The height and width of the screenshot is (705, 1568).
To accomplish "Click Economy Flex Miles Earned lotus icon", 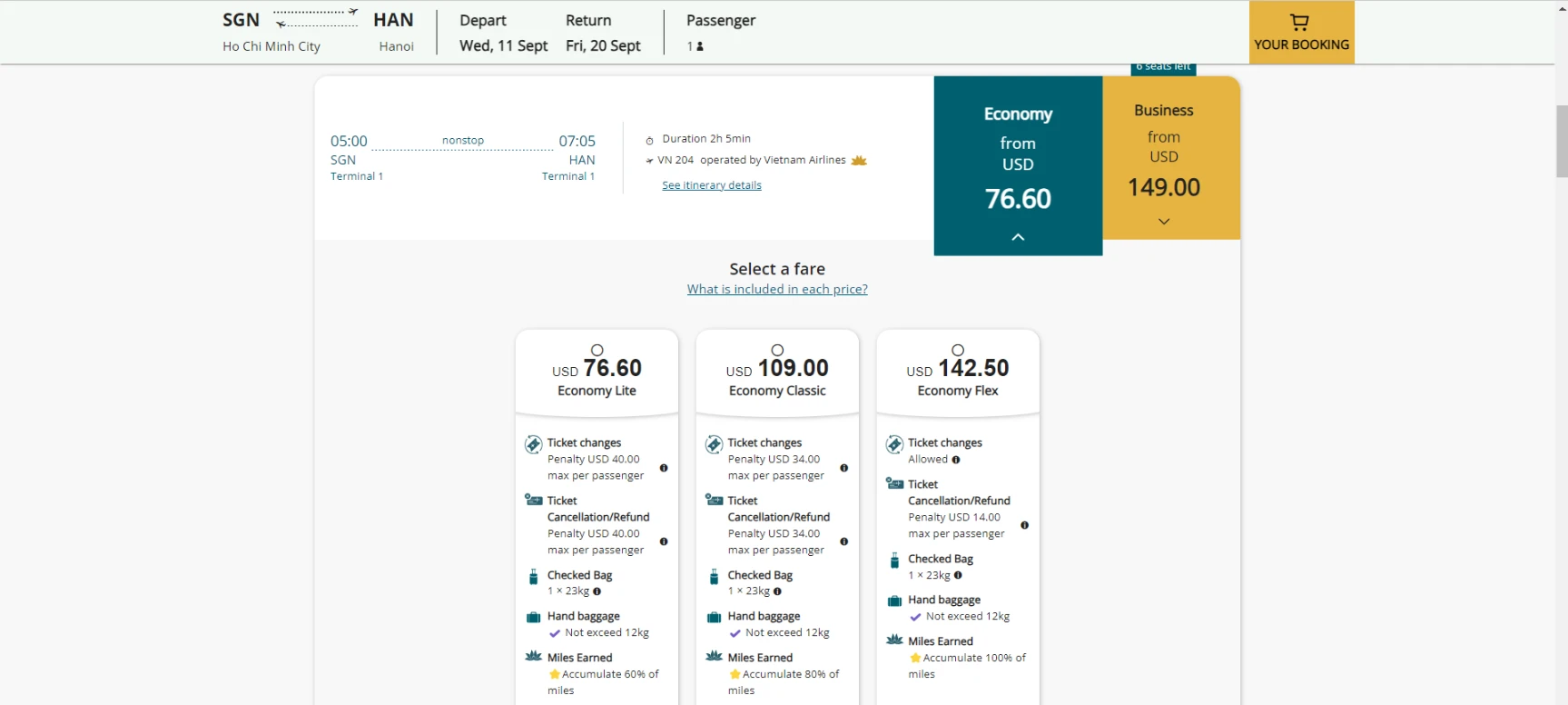I will click(x=894, y=640).
